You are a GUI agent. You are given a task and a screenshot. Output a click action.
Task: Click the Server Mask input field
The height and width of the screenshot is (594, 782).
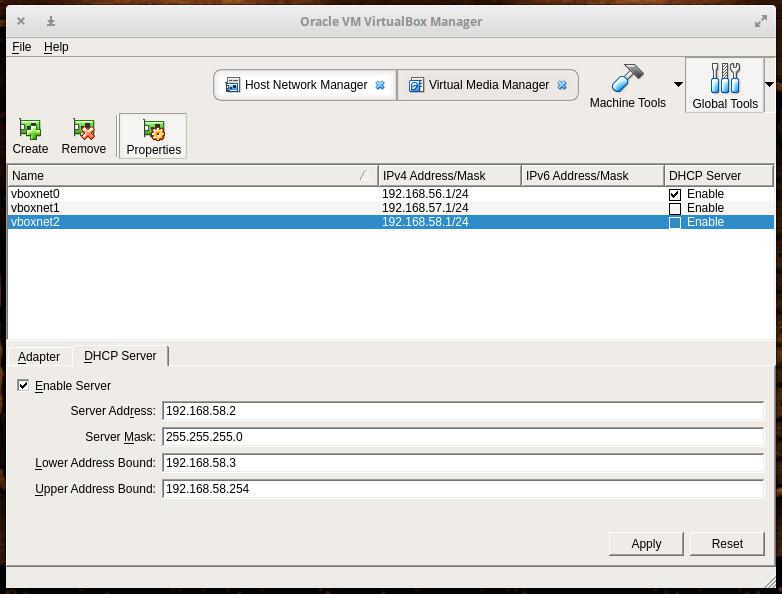[x=463, y=437]
